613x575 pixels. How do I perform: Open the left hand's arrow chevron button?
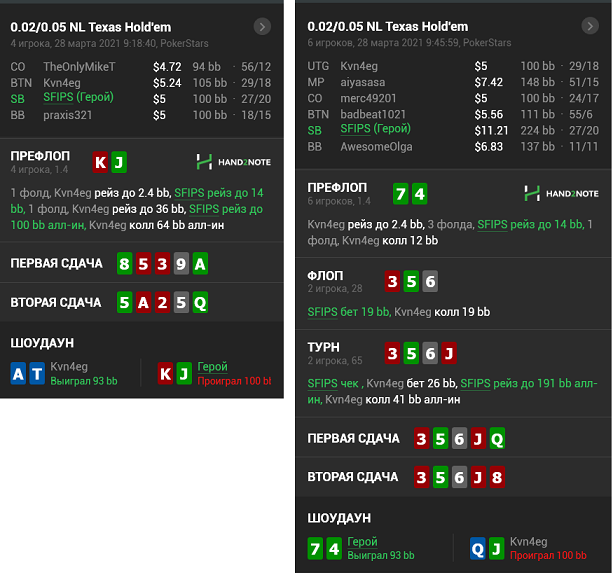tap(262, 27)
